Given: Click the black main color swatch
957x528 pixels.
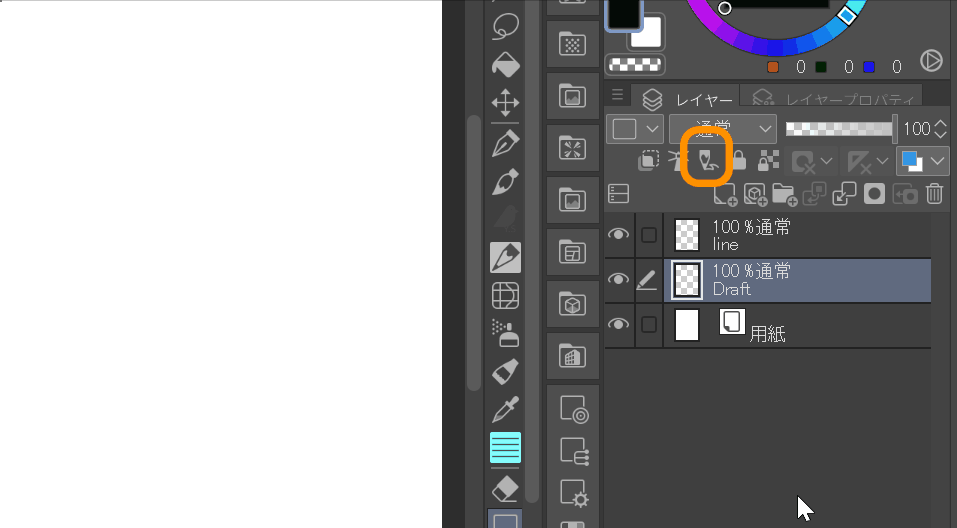Looking at the screenshot, I should click(623, 13).
